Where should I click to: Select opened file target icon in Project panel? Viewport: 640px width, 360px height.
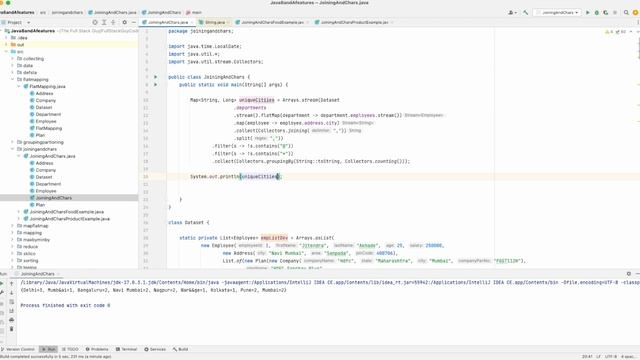pyautogui.click(x=95, y=22)
